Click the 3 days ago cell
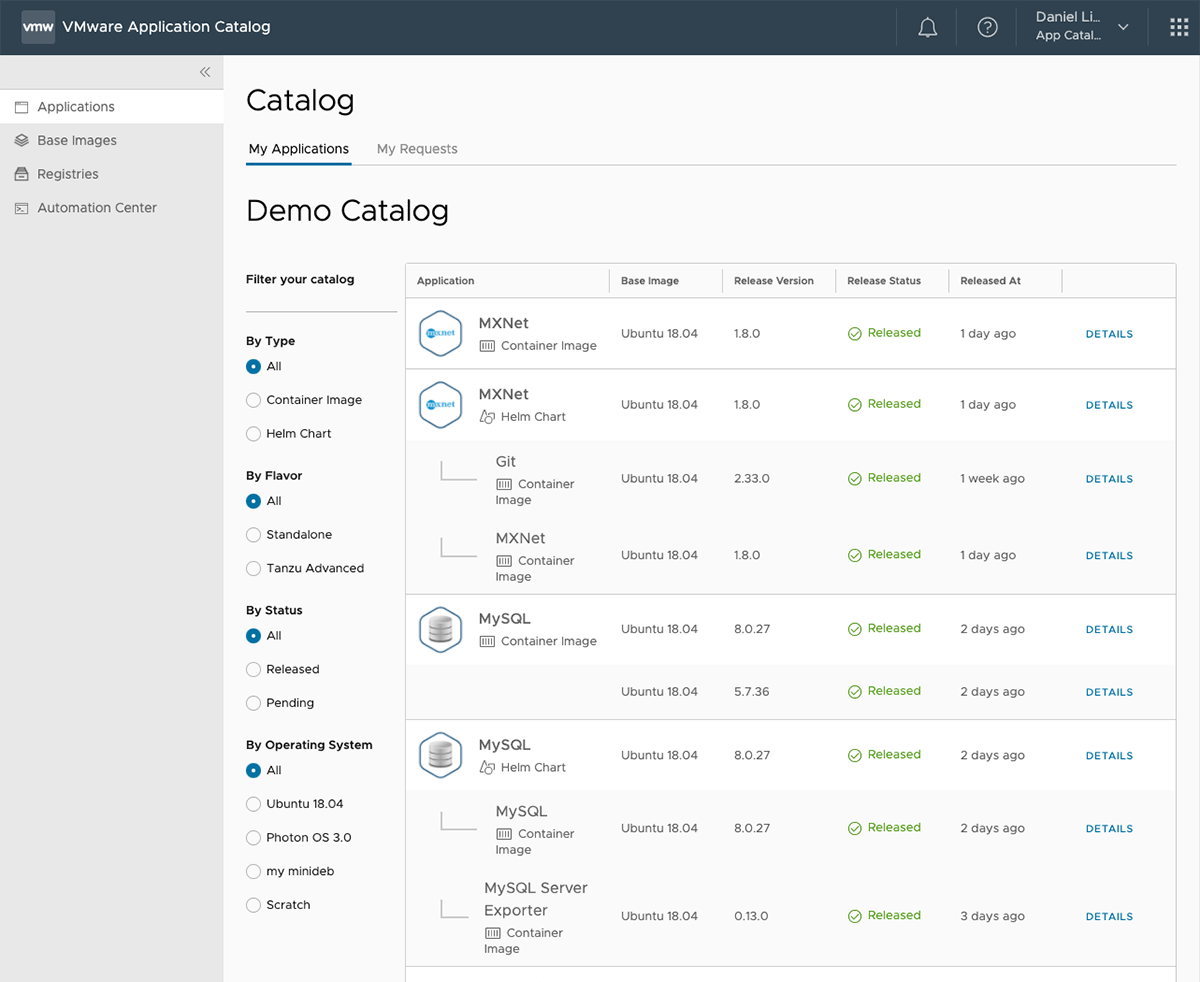Screen dimensions: 1200x982 tap(992, 916)
